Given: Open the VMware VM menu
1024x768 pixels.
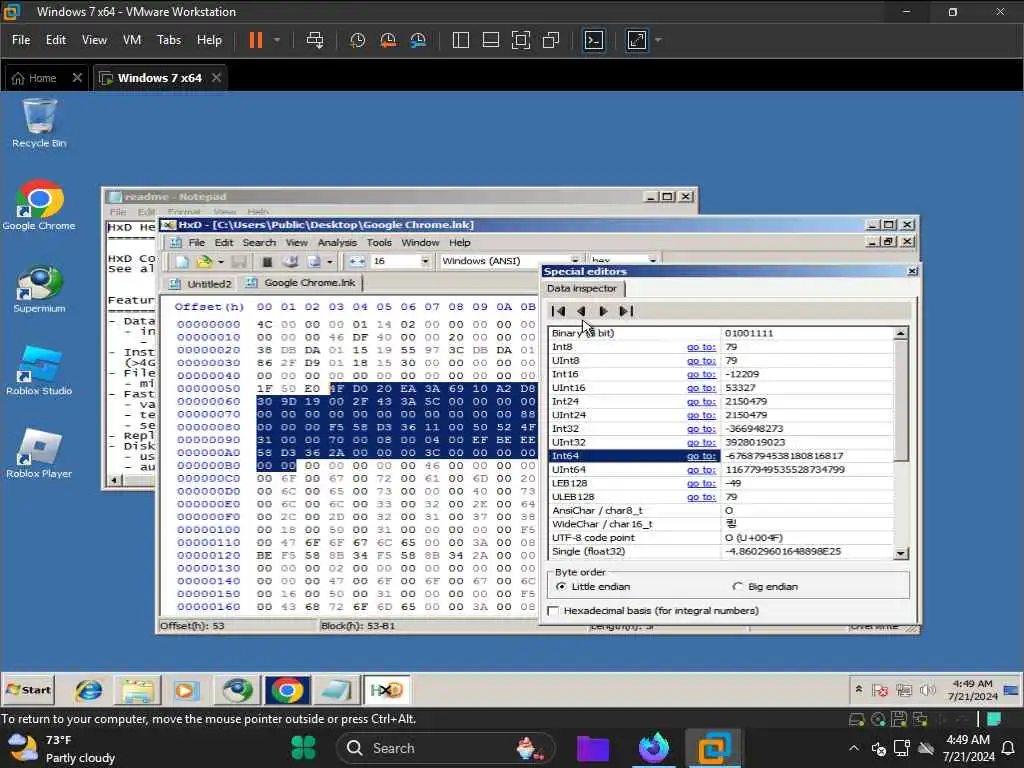Looking at the screenshot, I should click(x=132, y=40).
